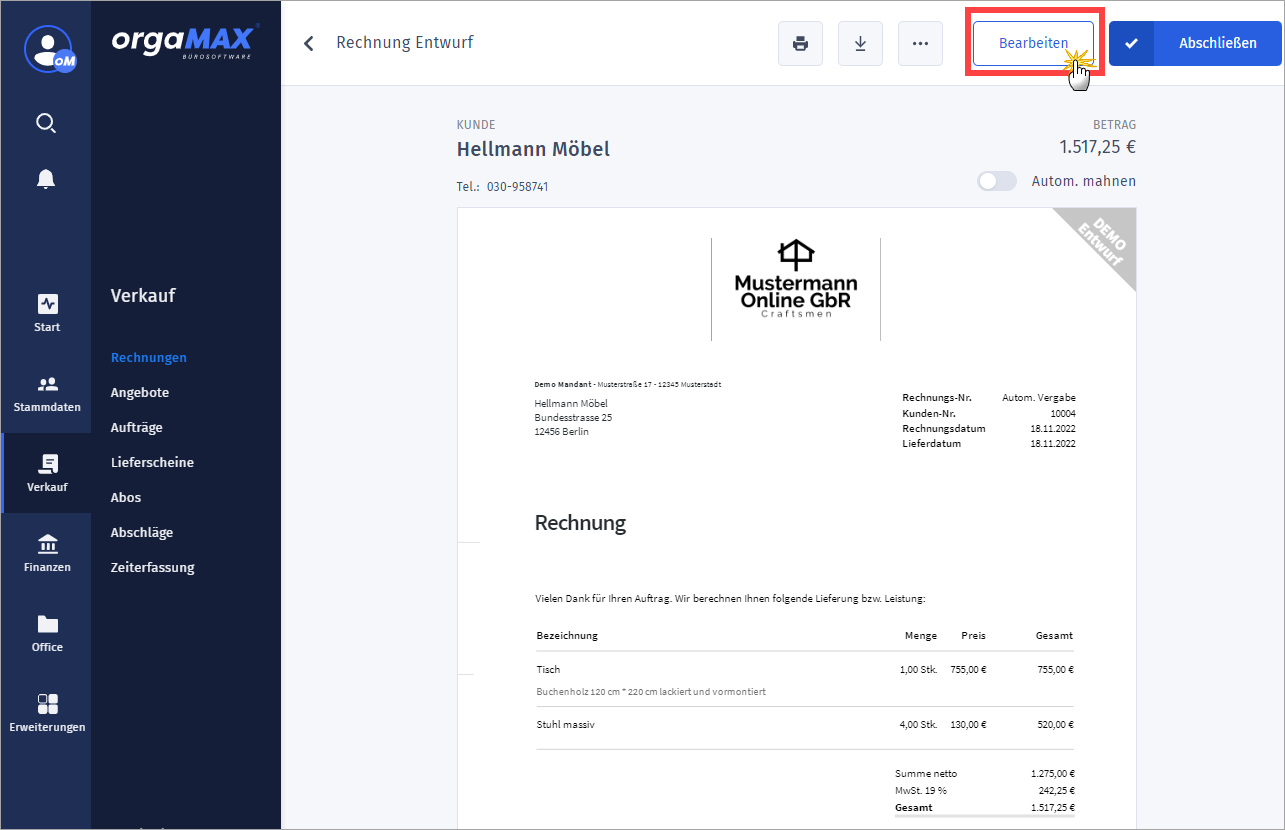Click the user profile avatar icon
This screenshot has height=830, width=1285.
pos(46,48)
